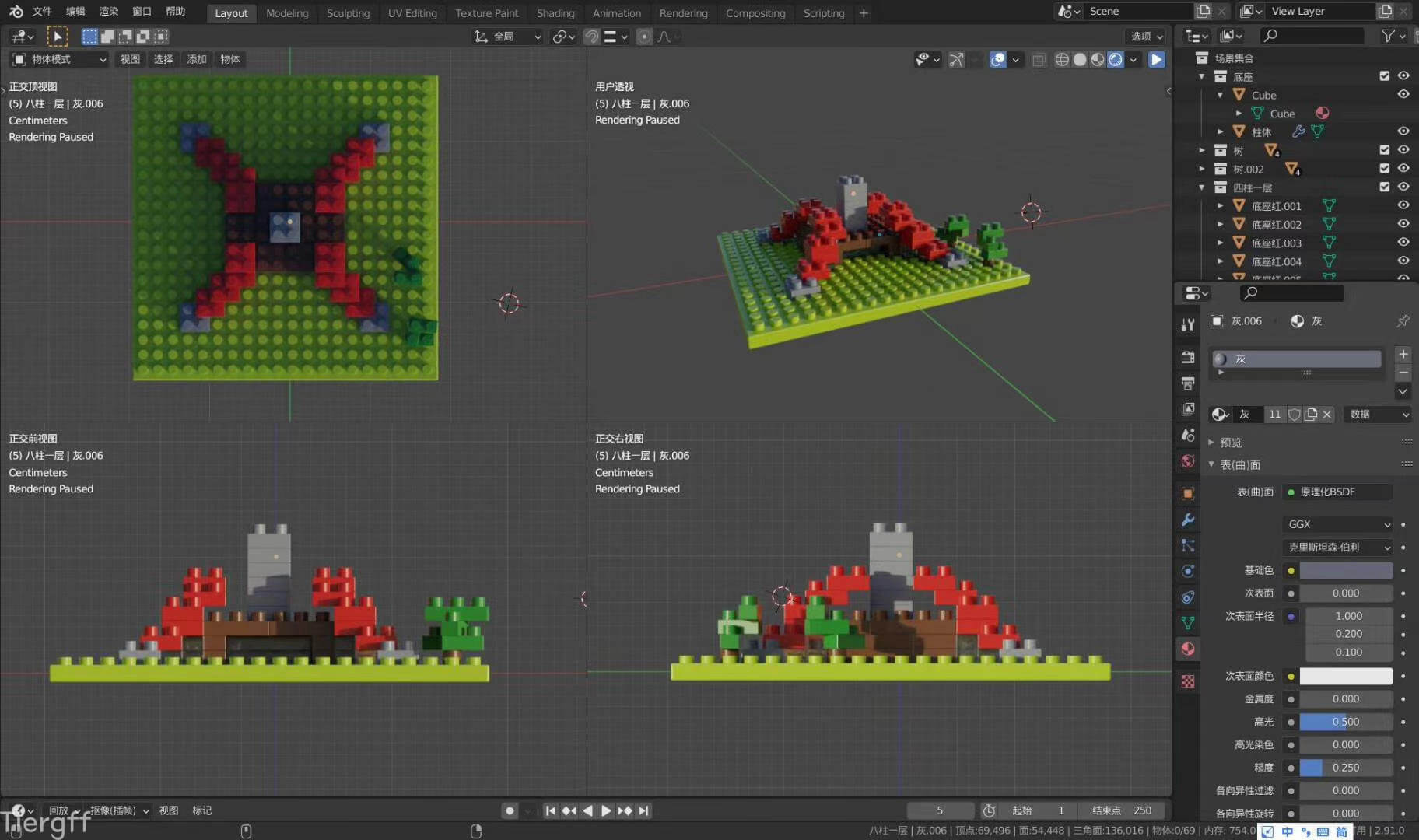Switch viewport to solid shading mode
Screen dimensions: 1419x840
pos(1080,60)
